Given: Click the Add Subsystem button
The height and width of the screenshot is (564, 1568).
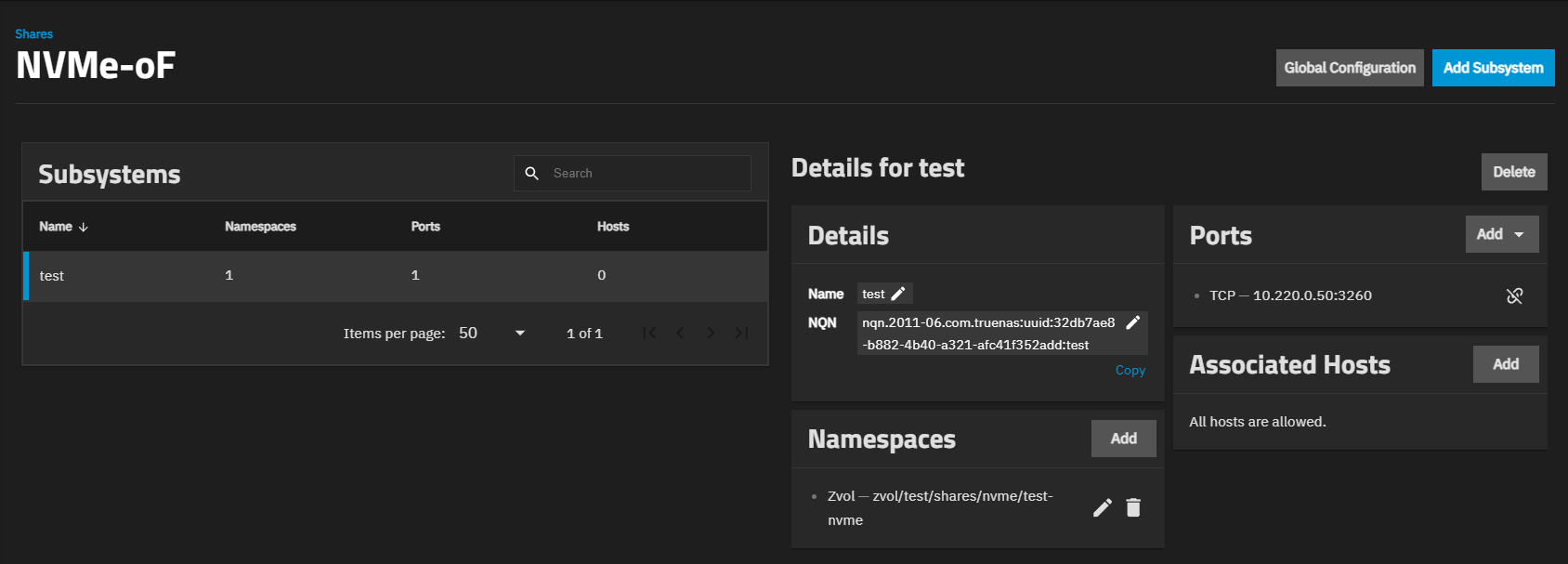Looking at the screenshot, I should tap(1493, 68).
